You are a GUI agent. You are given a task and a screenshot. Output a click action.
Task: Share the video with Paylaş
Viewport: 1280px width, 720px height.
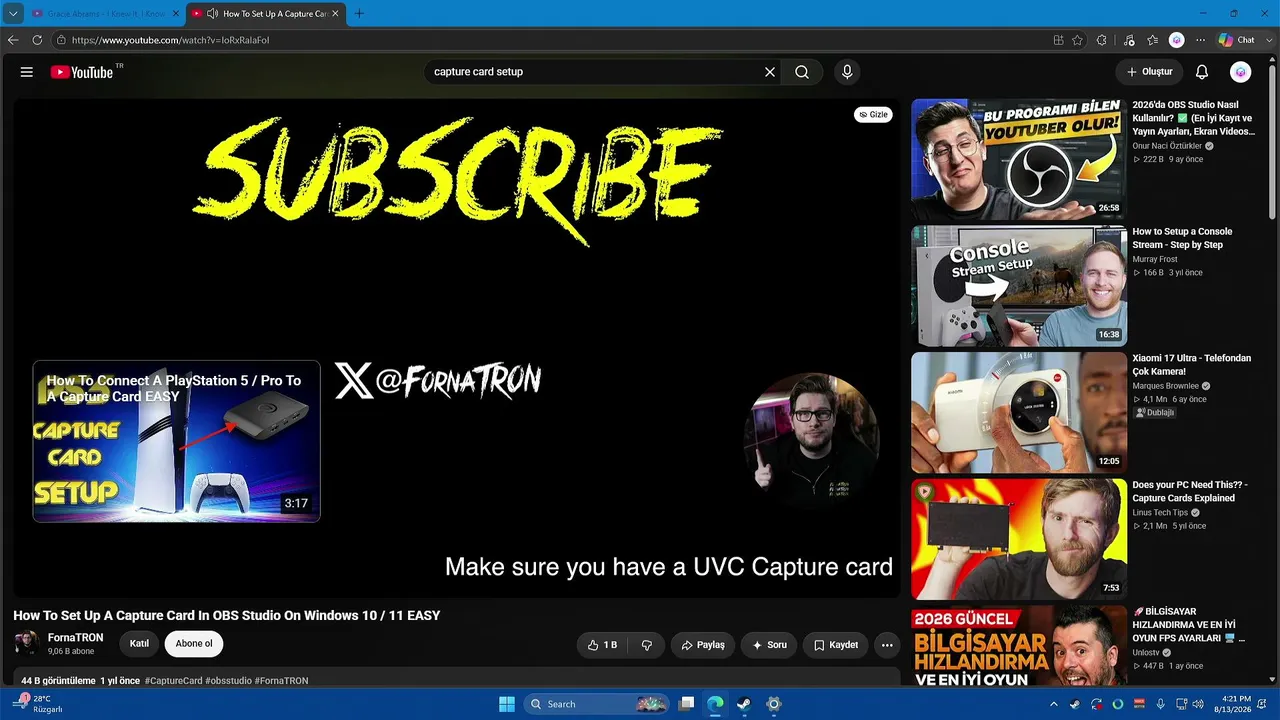click(703, 645)
